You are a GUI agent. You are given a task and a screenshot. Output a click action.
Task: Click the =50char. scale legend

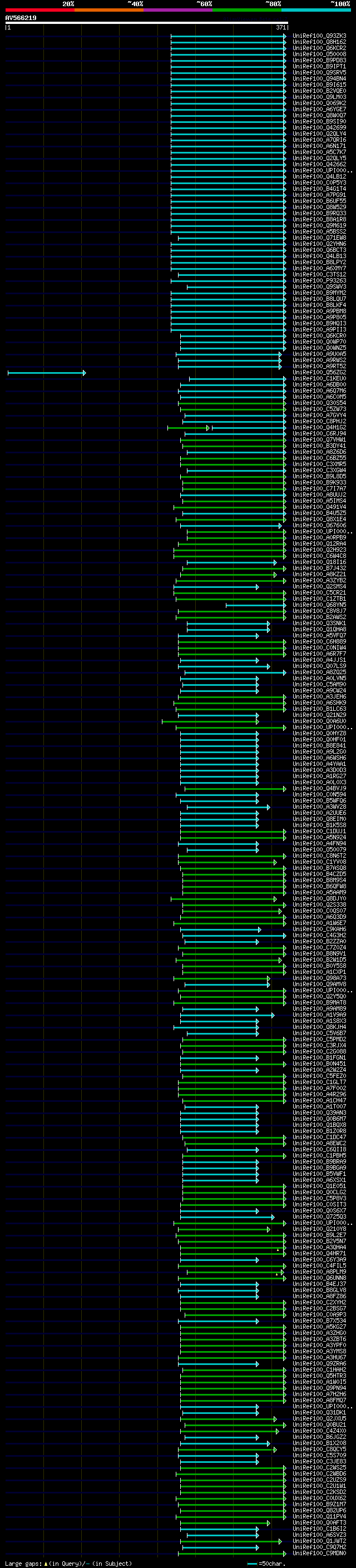[266, 1563]
